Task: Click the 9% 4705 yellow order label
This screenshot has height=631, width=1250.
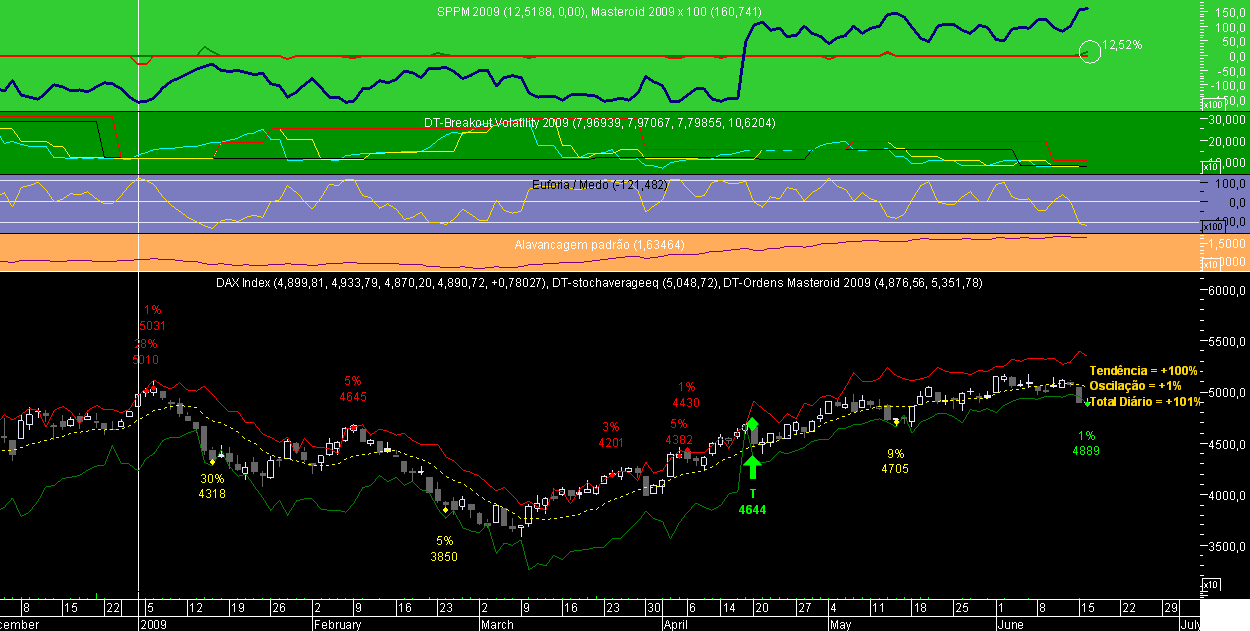Action: point(895,461)
